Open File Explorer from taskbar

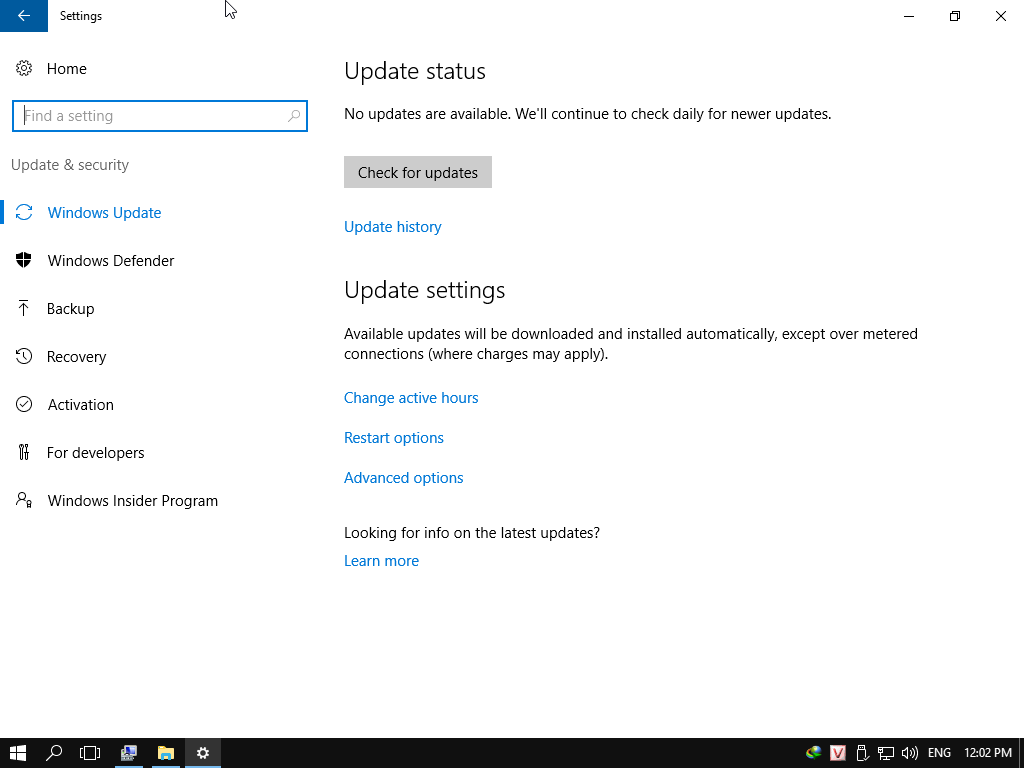click(x=166, y=753)
